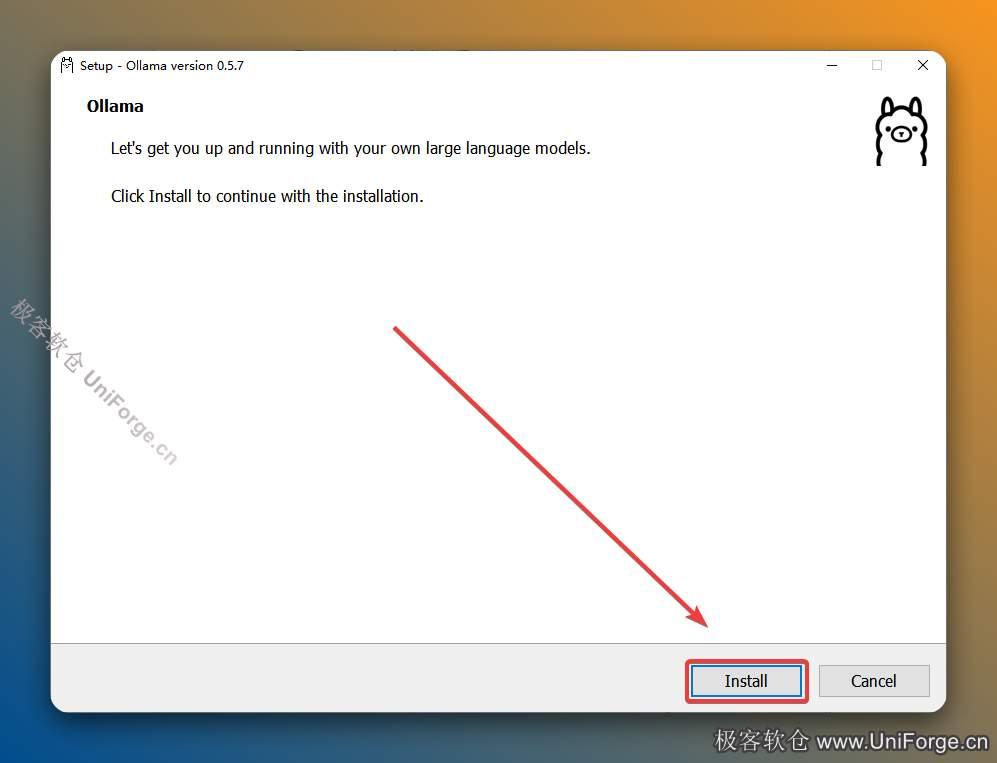The width and height of the screenshot is (997, 763).
Task: Click the 'Ollama' heading text
Action: coord(115,106)
